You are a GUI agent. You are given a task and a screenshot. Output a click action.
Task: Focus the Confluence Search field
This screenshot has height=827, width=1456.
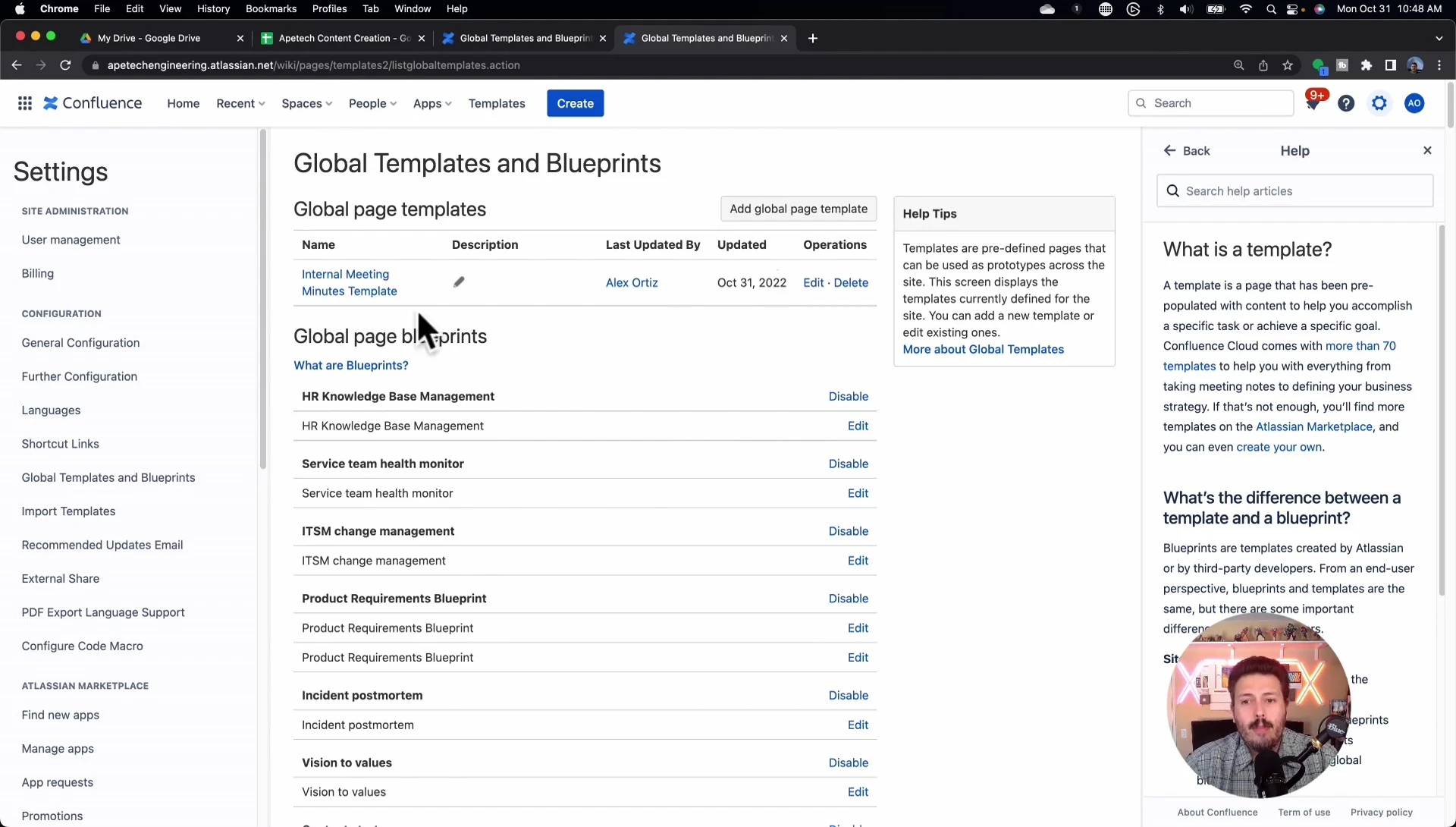click(1210, 103)
